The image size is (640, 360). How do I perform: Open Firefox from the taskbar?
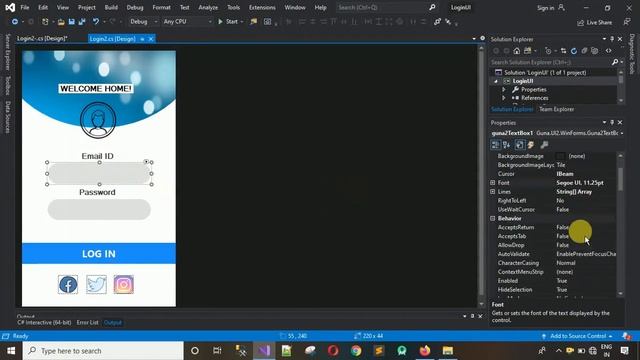tap(425, 351)
